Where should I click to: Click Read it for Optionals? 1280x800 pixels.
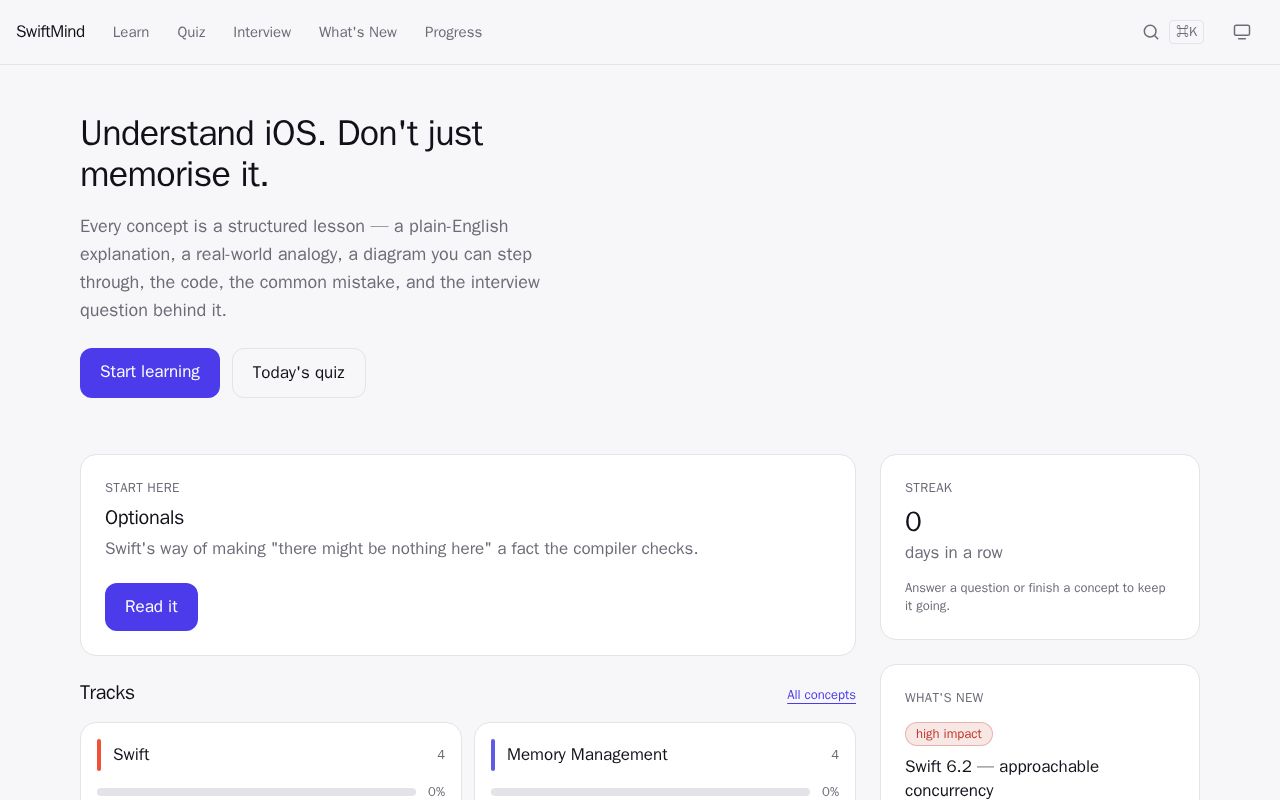[x=151, y=607]
